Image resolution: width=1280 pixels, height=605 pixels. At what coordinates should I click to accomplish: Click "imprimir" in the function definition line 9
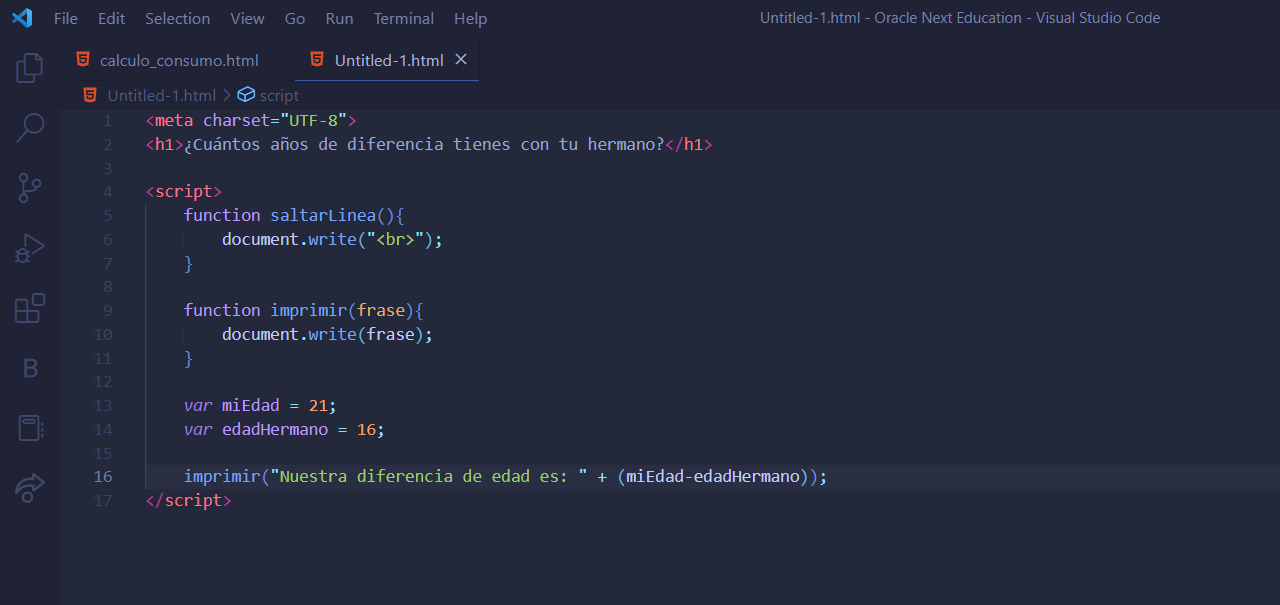point(309,310)
